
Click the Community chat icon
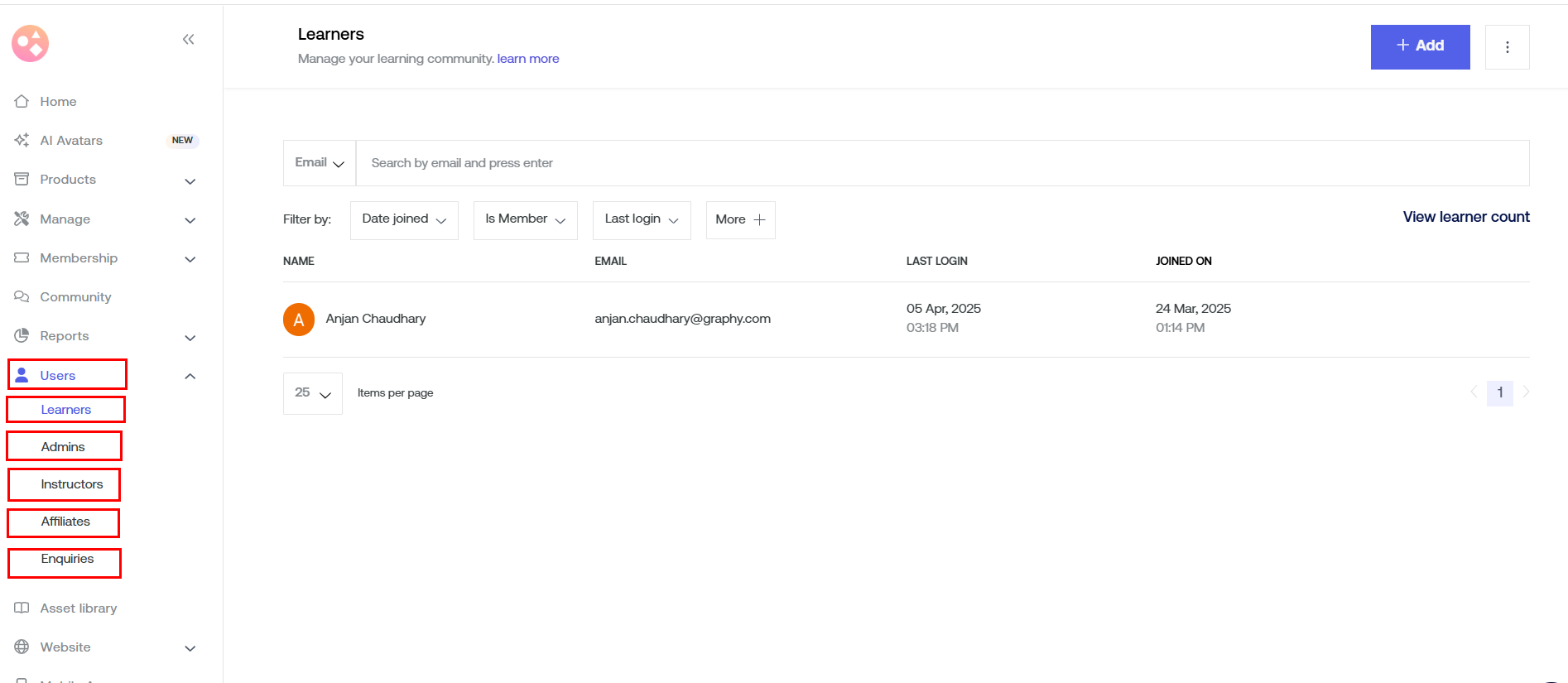pyautogui.click(x=22, y=296)
